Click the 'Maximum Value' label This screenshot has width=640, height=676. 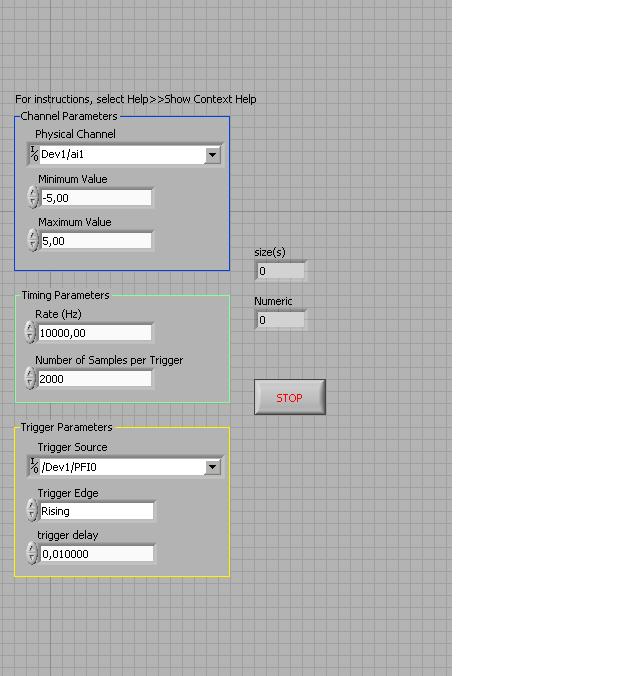click(75, 222)
